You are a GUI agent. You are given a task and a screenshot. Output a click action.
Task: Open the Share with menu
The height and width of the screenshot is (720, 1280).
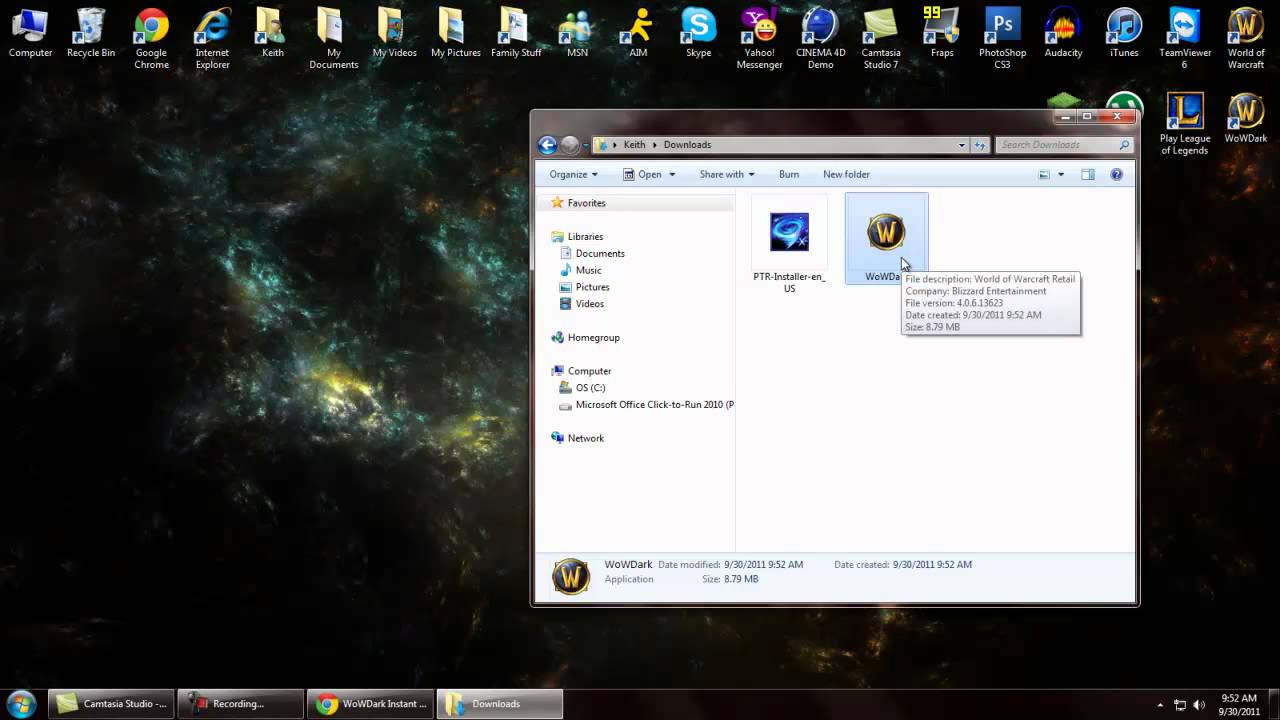(727, 174)
